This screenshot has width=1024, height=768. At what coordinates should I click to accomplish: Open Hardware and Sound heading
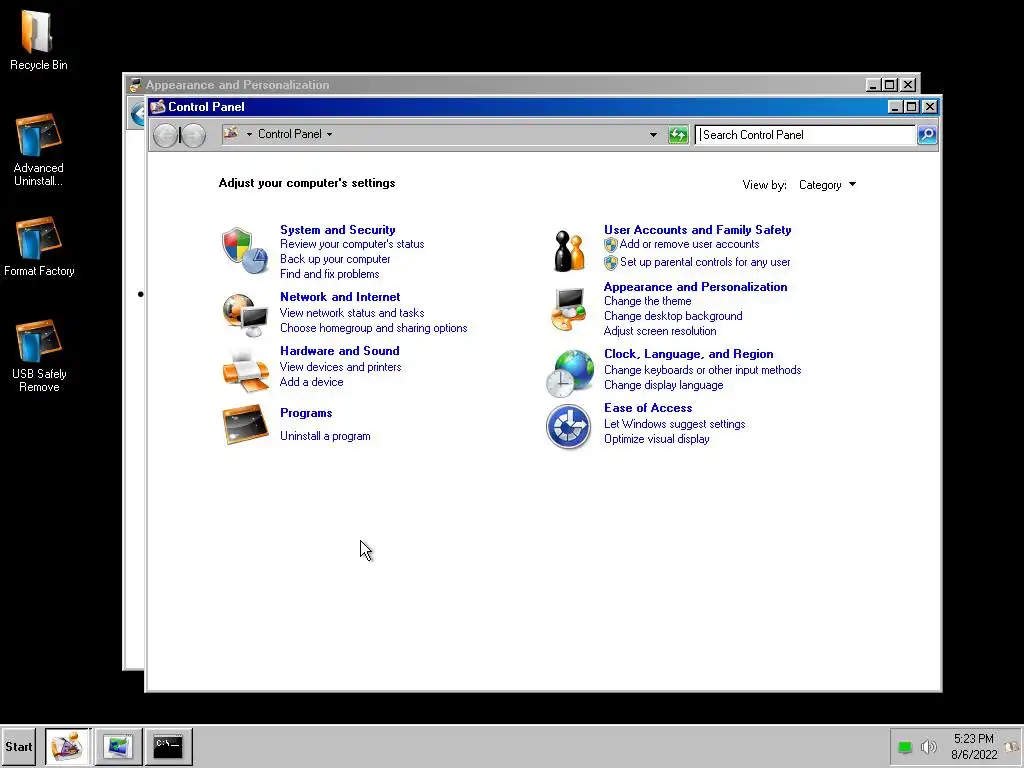click(x=340, y=351)
